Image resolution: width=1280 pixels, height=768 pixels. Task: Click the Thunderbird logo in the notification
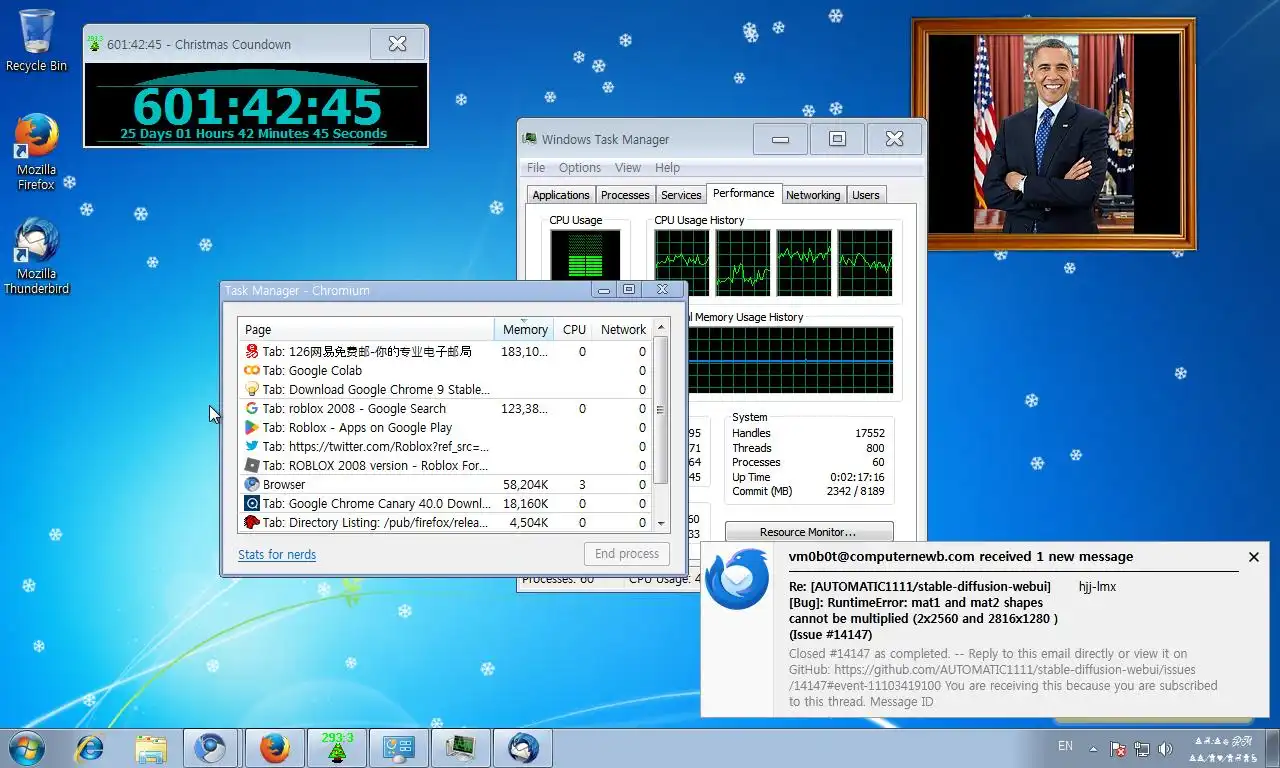[737, 578]
